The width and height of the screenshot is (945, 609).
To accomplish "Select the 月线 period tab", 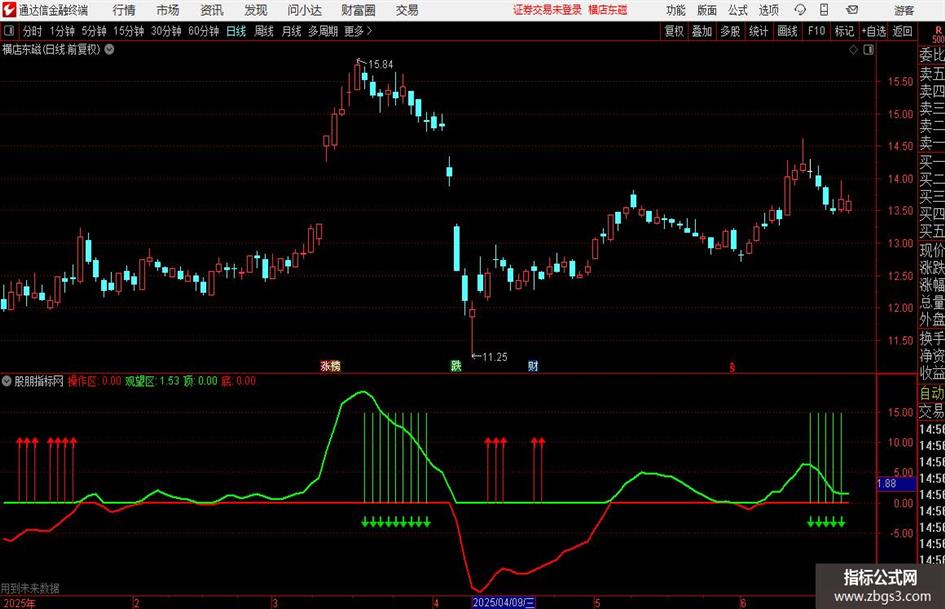I will (292, 31).
